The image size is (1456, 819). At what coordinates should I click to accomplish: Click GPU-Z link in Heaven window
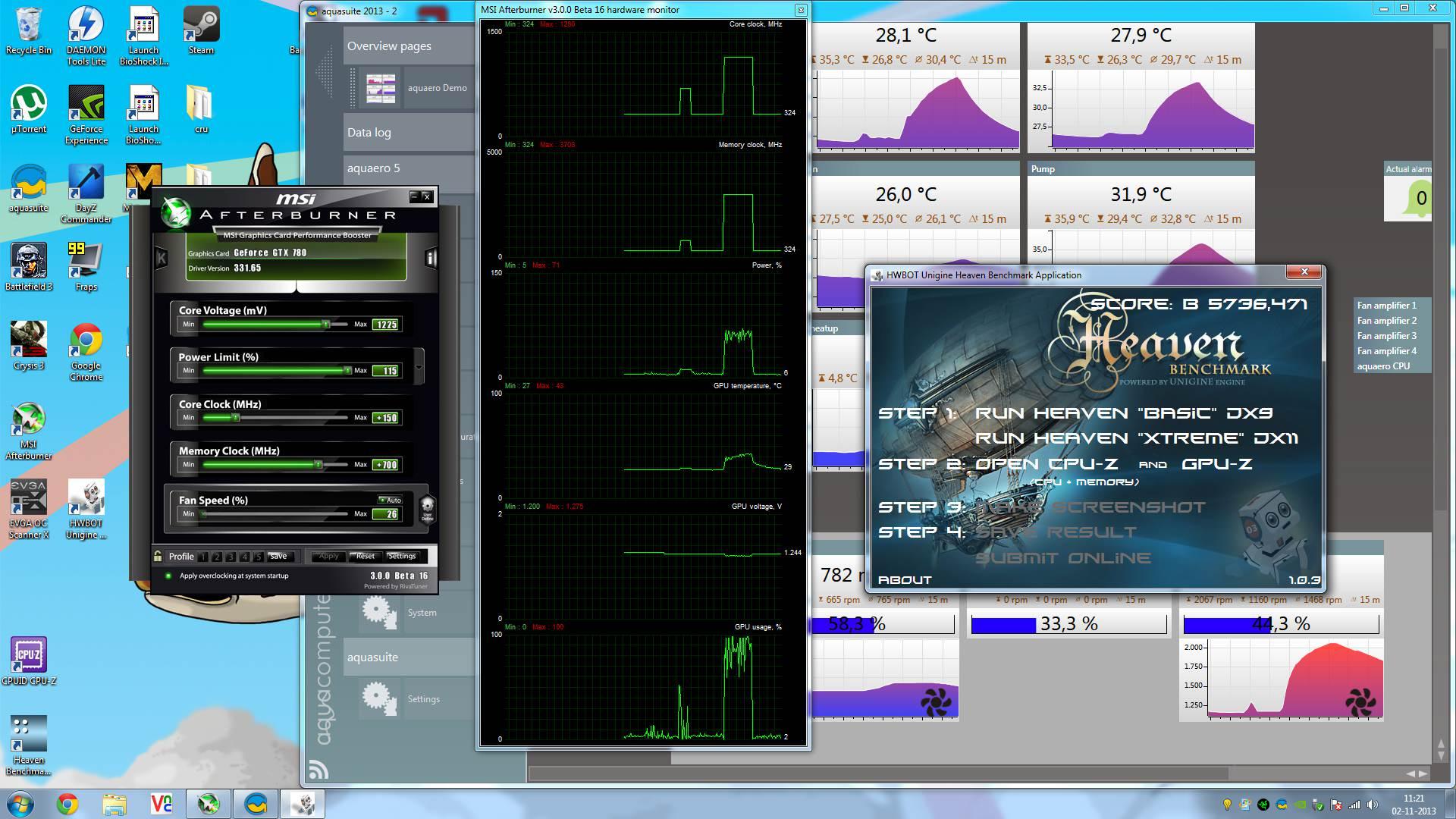coord(1216,463)
